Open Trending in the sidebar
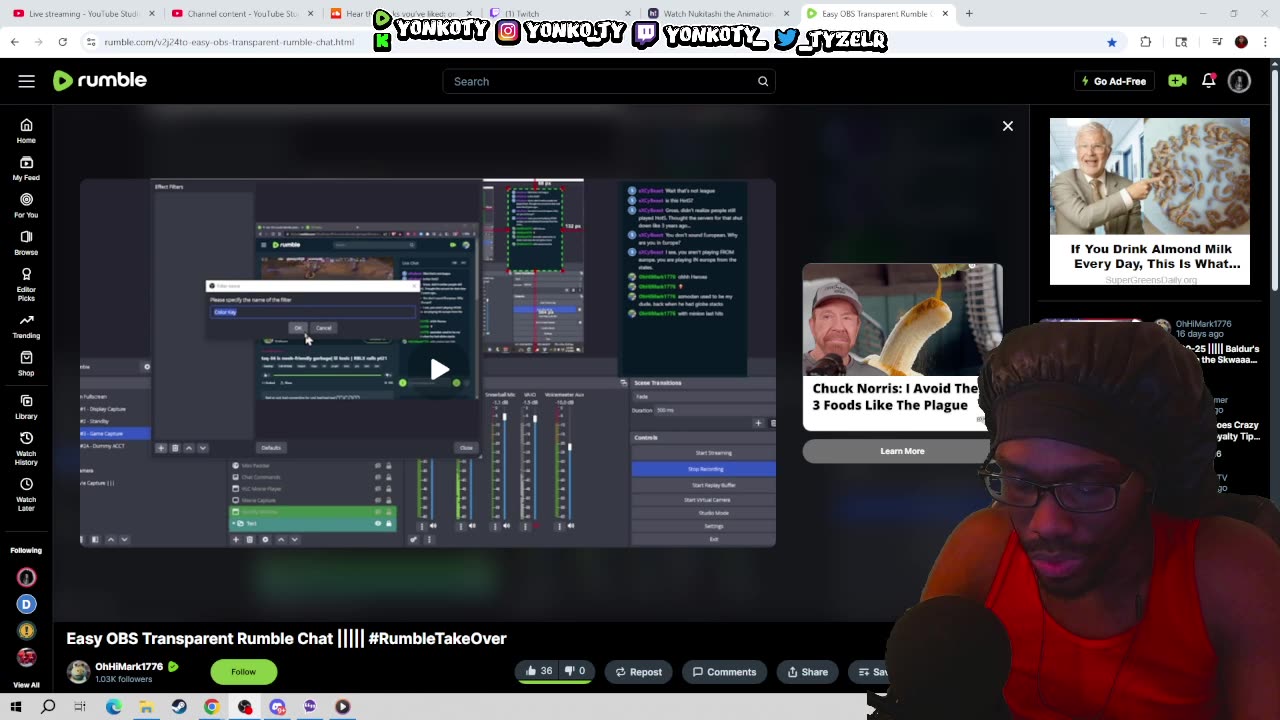The image size is (1280, 720). coord(26,326)
